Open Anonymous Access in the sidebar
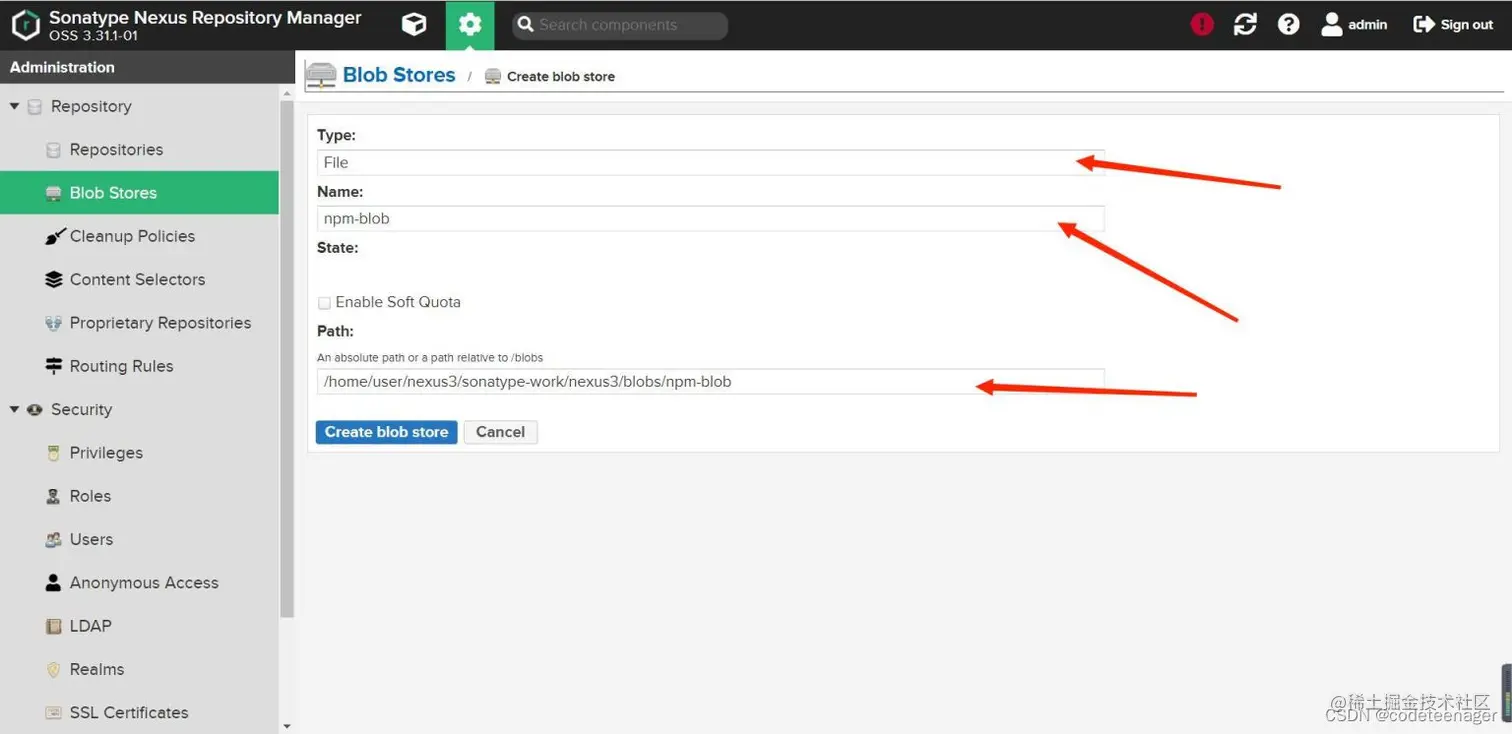Viewport: 1512px width, 734px height. (139, 582)
